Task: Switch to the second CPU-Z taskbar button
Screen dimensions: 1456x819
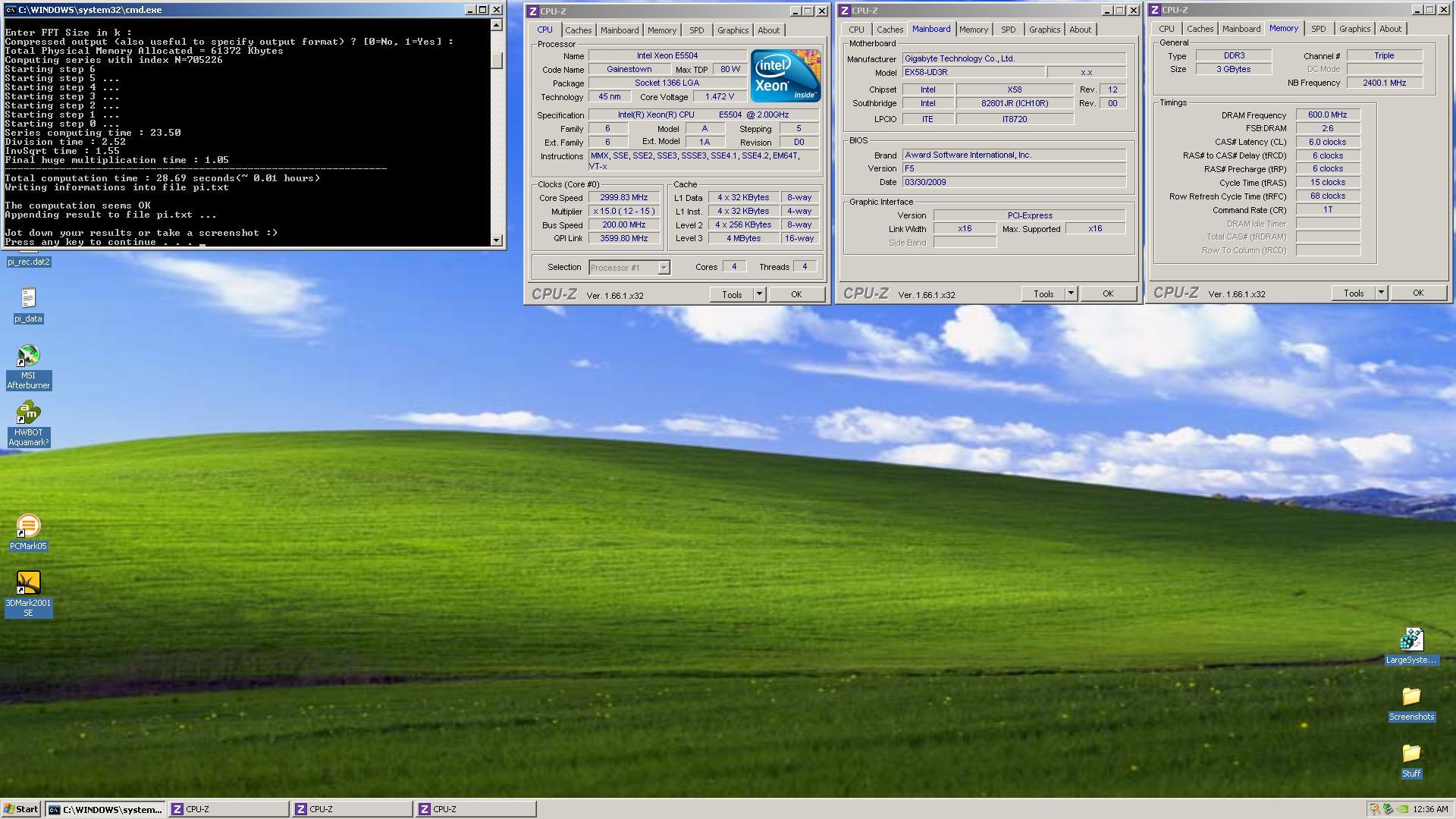Action: coord(353,809)
